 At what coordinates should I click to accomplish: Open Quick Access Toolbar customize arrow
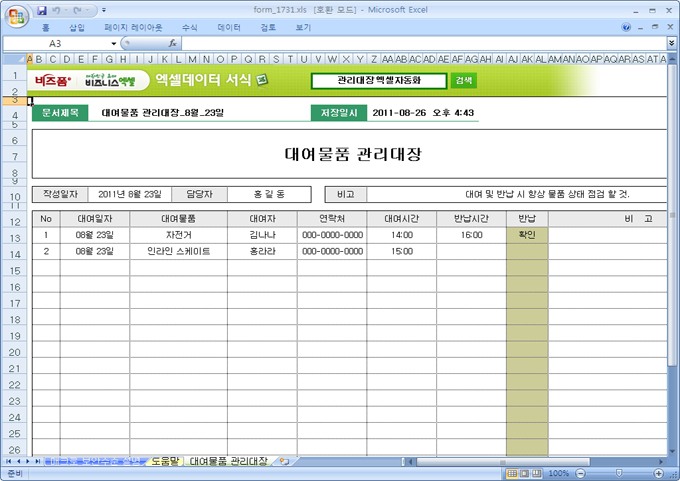(104, 10)
